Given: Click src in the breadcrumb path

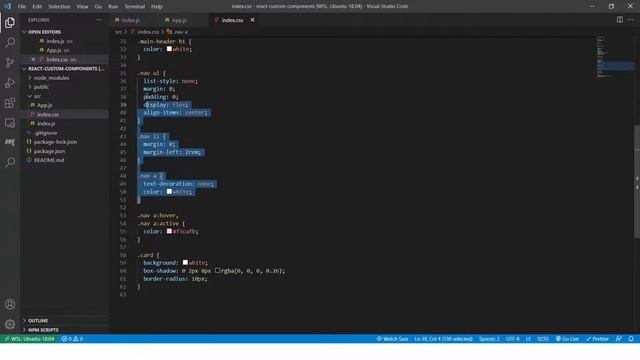Looking at the screenshot, I should tap(118, 32).
